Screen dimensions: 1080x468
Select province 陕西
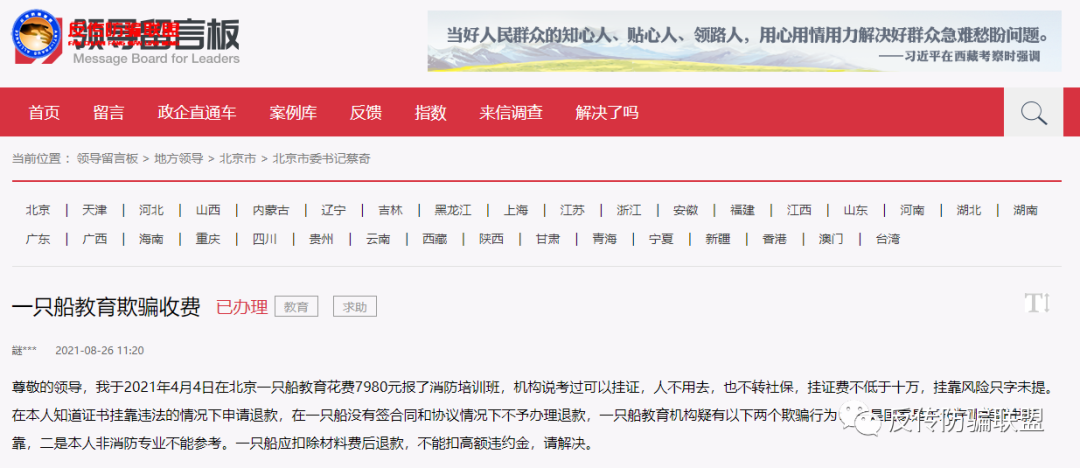click(x=491, y=239)
